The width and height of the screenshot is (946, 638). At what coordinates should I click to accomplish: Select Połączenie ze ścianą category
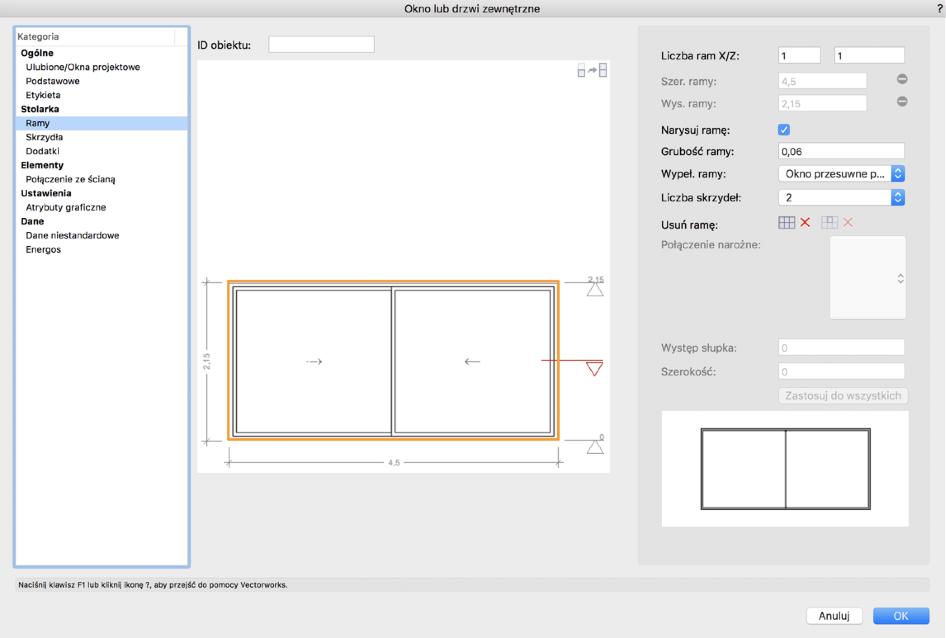click(x=70, y=179)
